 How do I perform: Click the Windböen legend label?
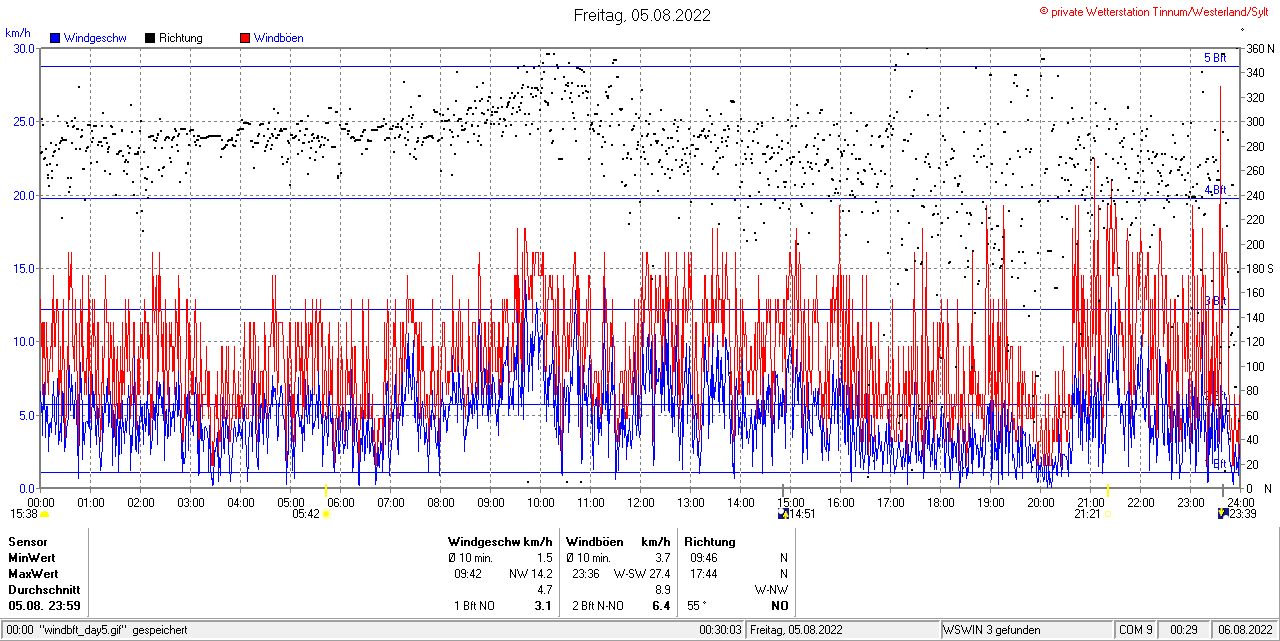pos(279,38)
